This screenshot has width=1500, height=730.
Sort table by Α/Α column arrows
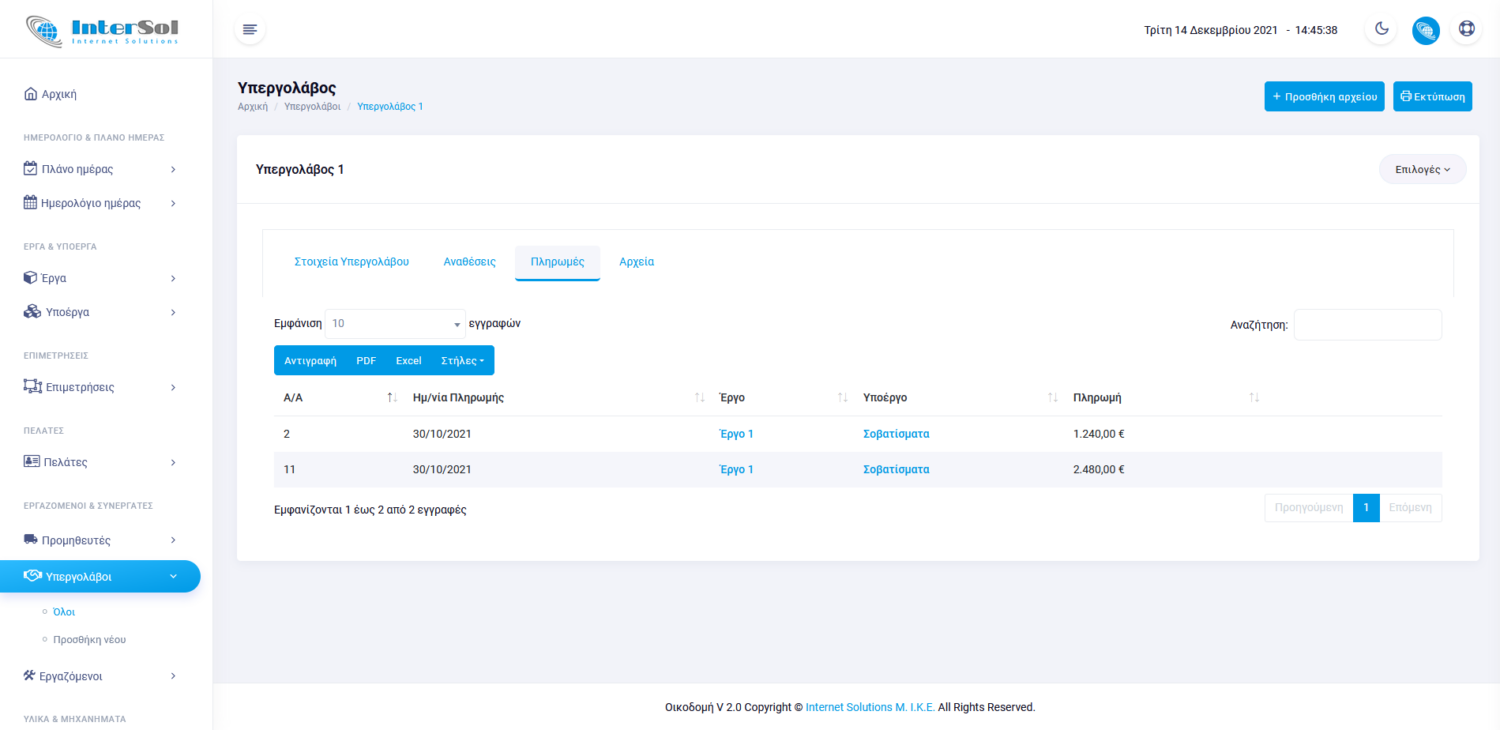pos(392,398)
